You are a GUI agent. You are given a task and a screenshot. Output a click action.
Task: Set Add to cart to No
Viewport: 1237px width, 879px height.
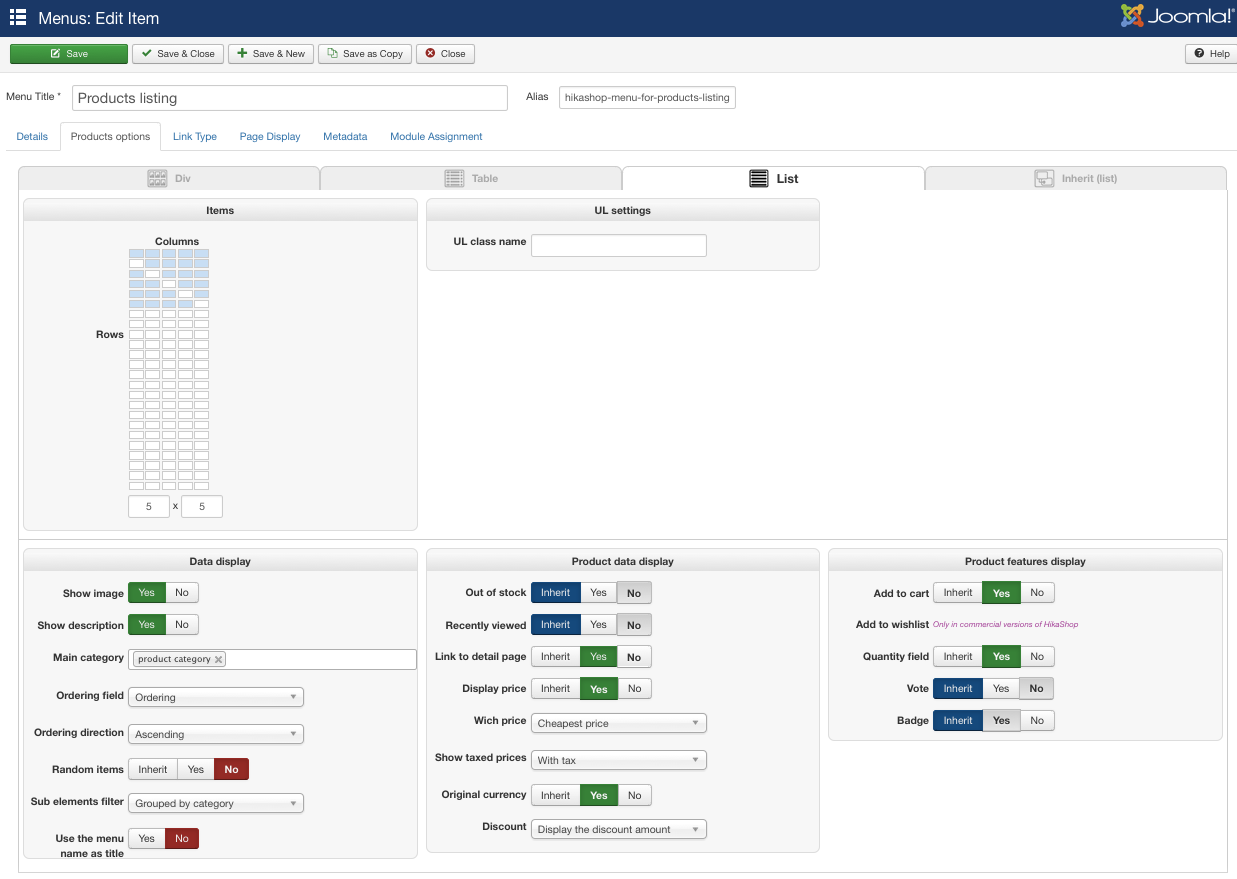(x=1037, y=593)
